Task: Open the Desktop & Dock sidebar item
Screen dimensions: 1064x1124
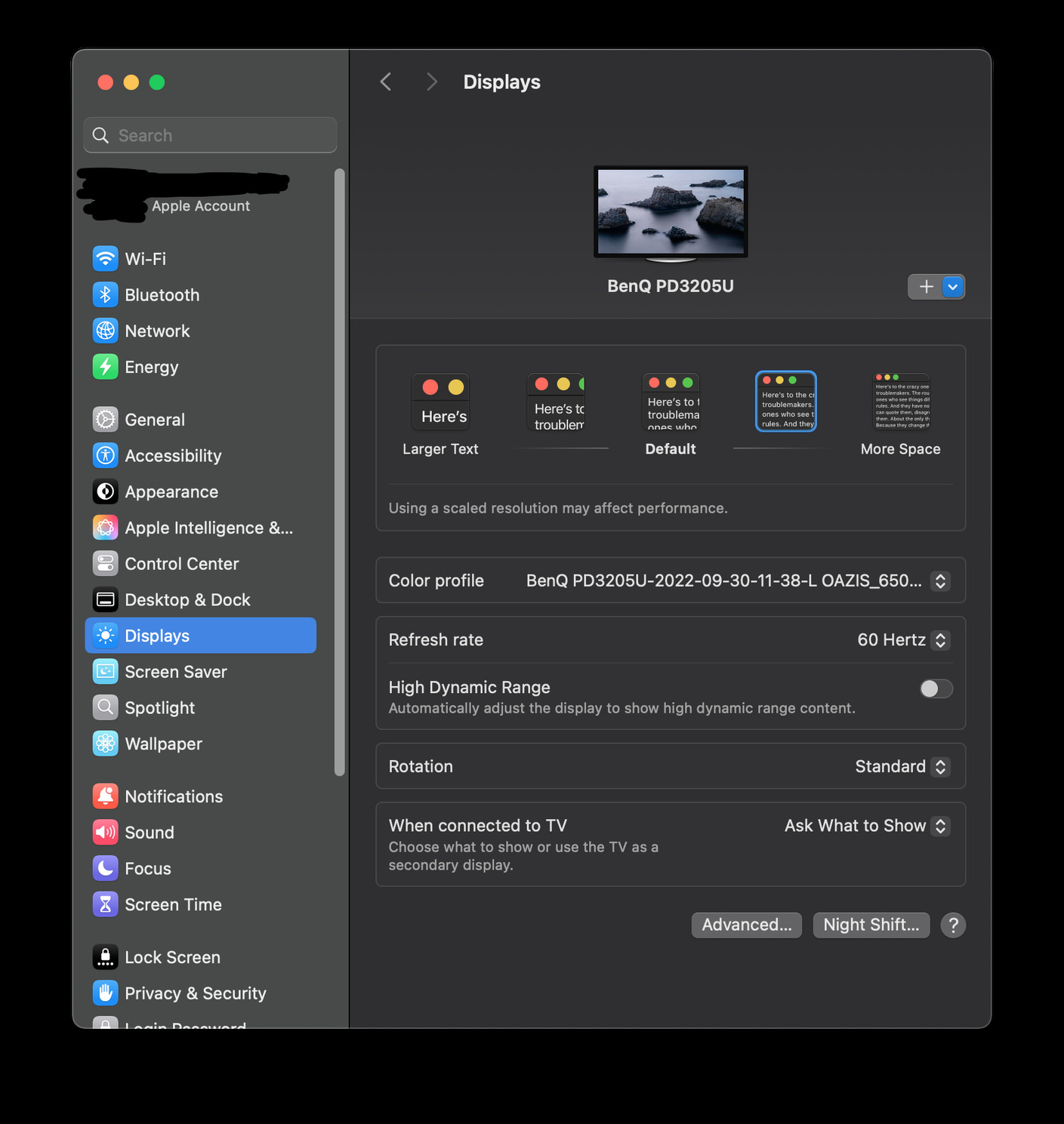Action: (x=201, y=600)
